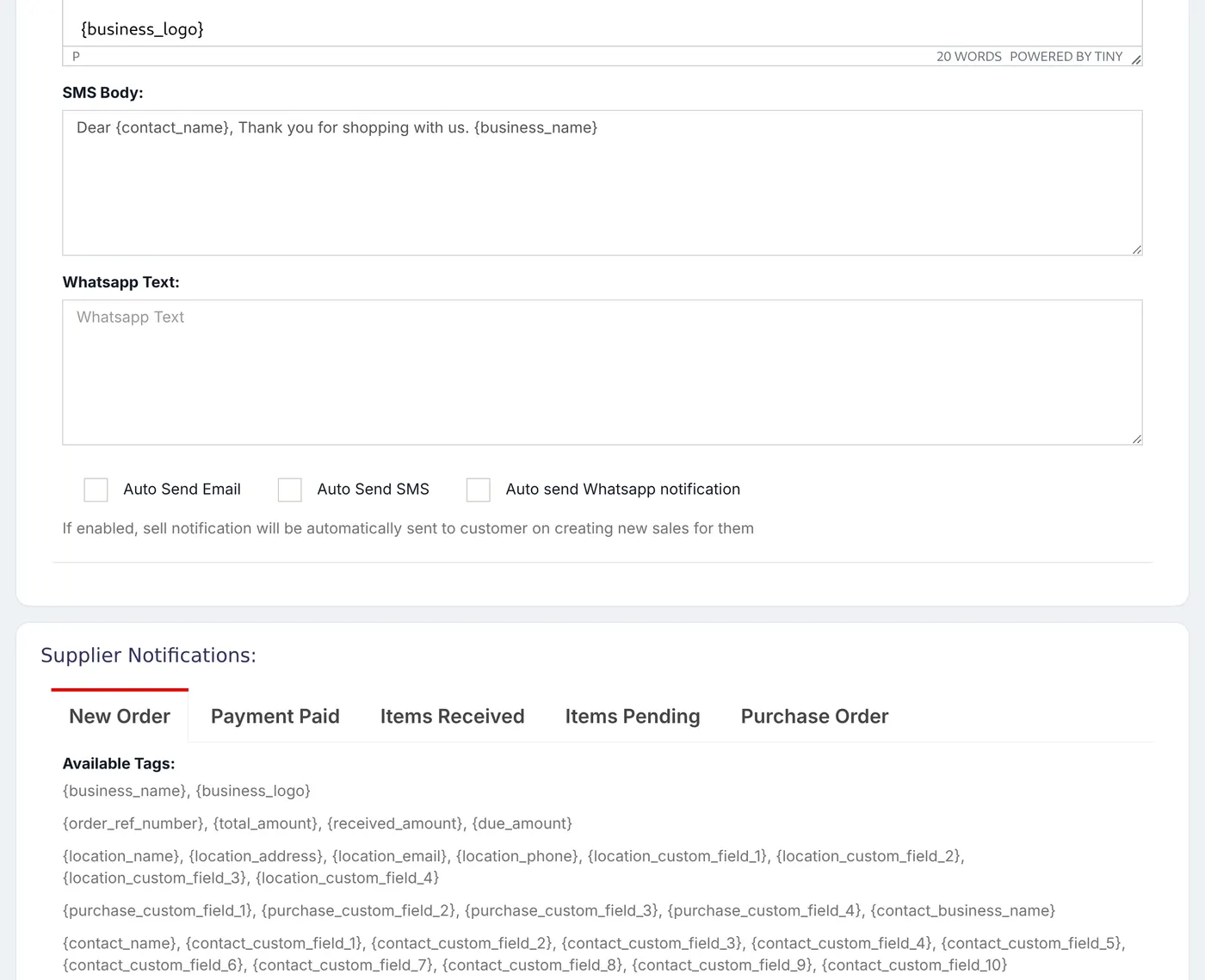Click the email editor resize handle icon
This screenshot has height=980, width=1205.
click(1136, 59)
